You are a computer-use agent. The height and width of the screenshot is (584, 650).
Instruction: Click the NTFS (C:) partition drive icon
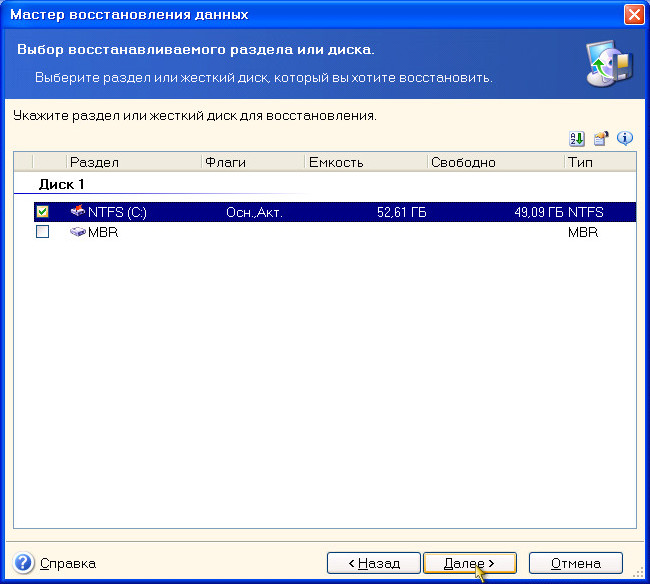(78, 211)
